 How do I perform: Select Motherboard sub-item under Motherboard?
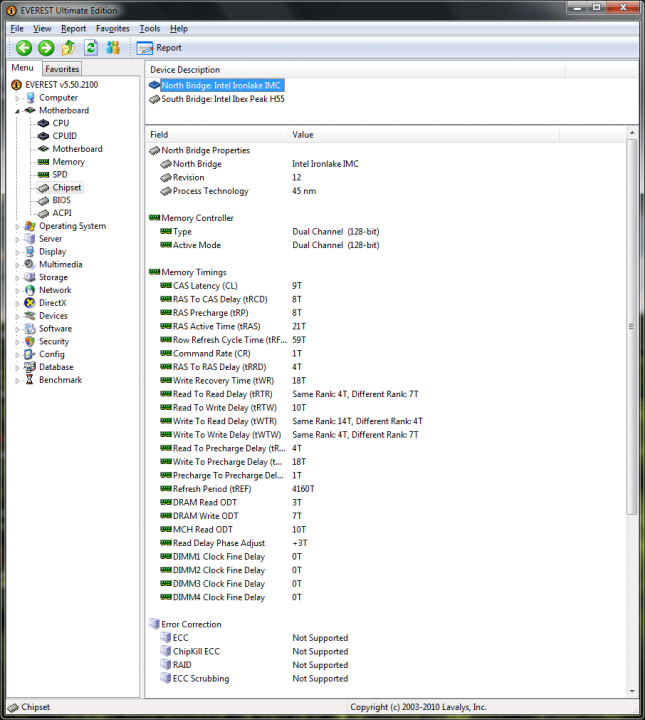[x=77, y=149]
